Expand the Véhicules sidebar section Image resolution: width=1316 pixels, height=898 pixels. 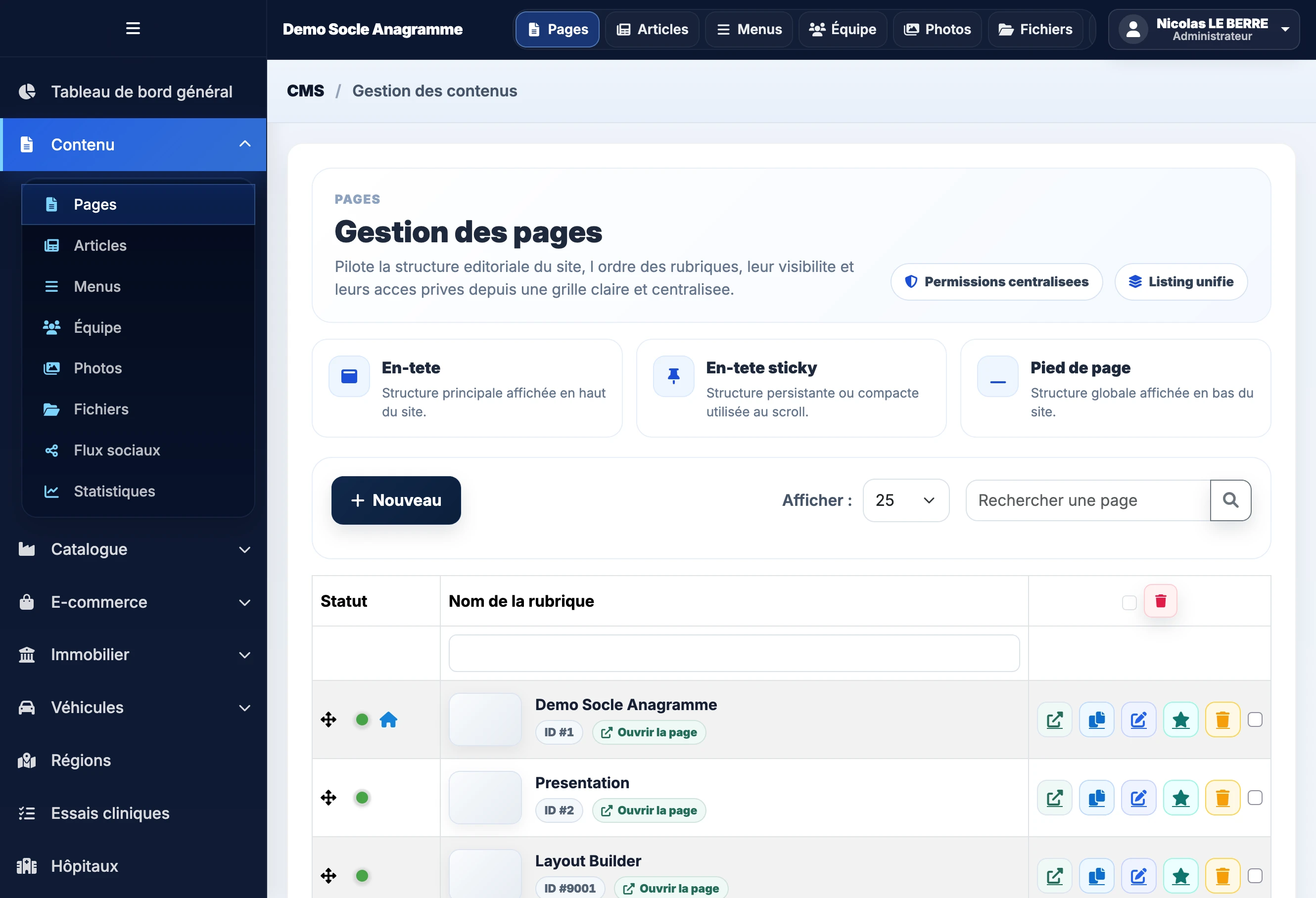(134, 707)
